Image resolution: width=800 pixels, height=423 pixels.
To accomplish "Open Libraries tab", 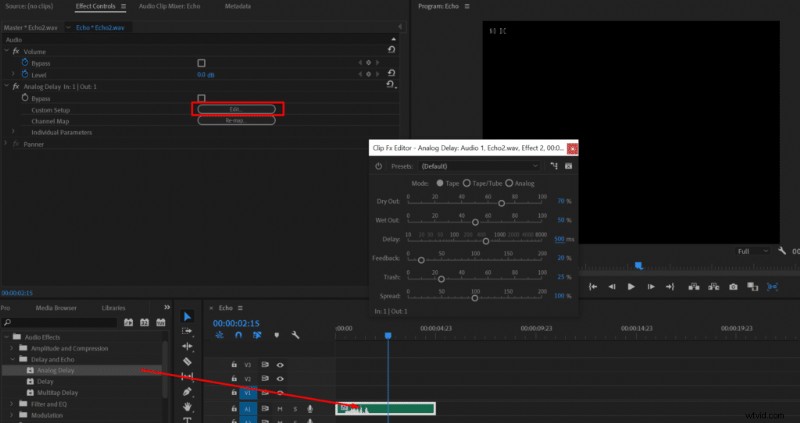I will (113, 308).
